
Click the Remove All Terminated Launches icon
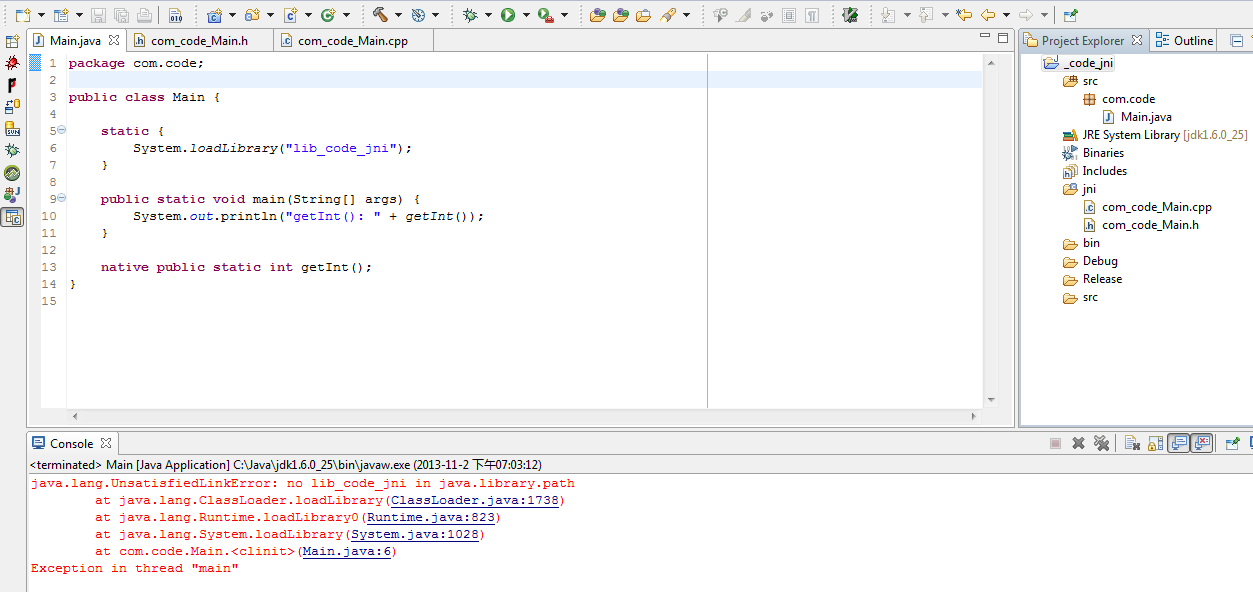click(1101, 443)
